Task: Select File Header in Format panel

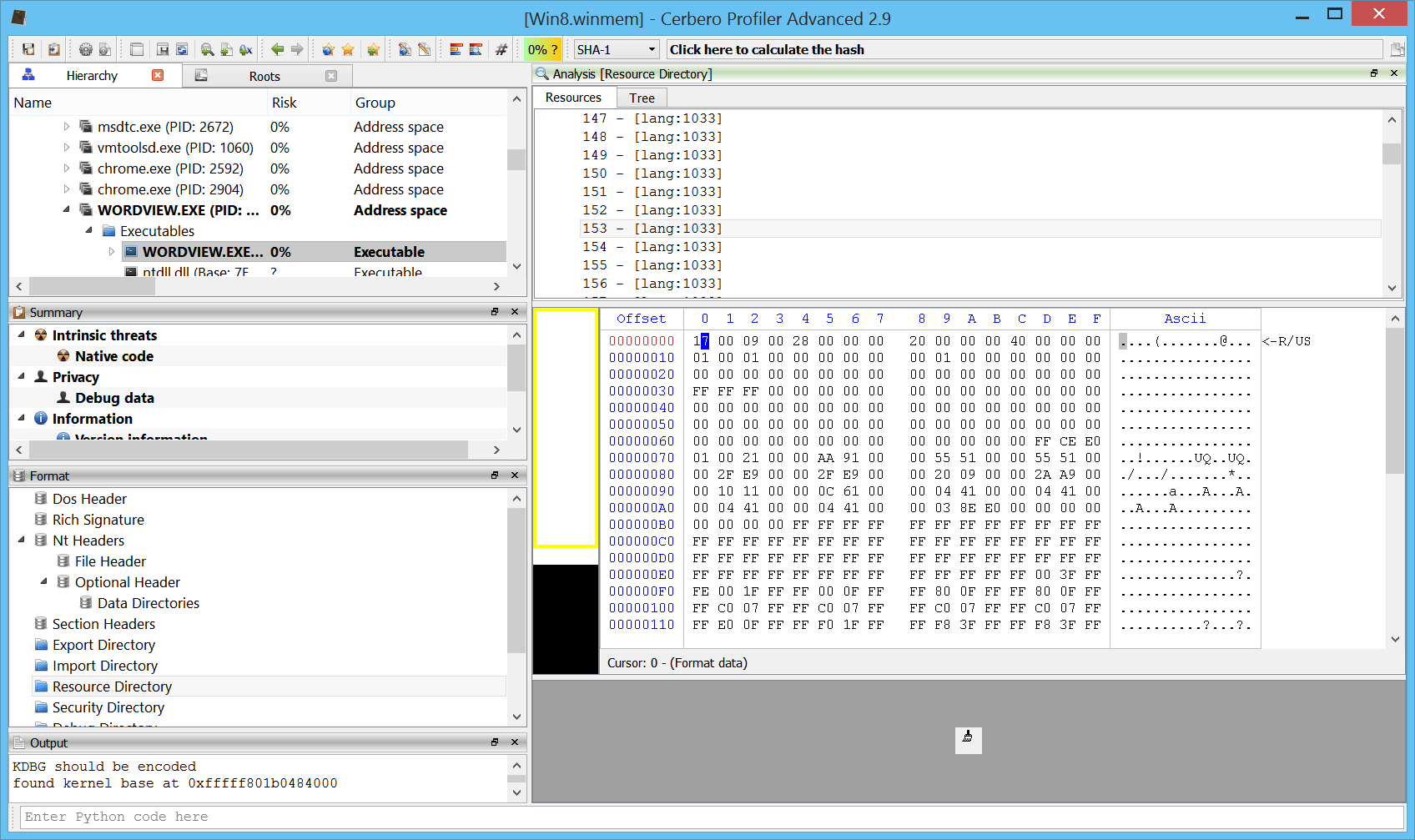Action: 110,561
